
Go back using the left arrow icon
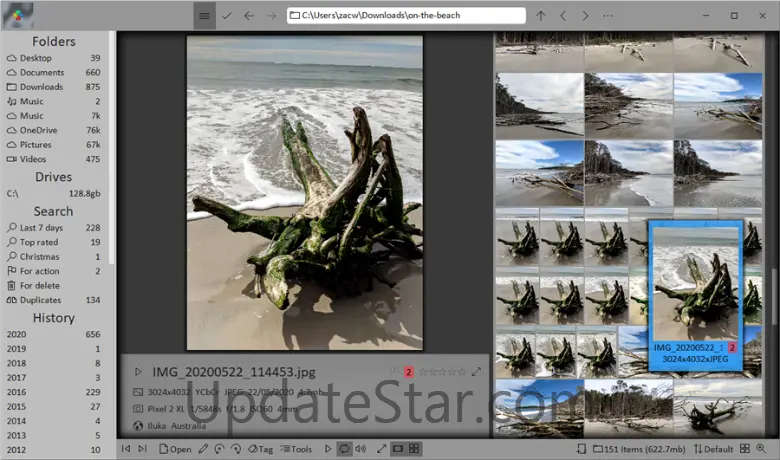tap(249, 15)
